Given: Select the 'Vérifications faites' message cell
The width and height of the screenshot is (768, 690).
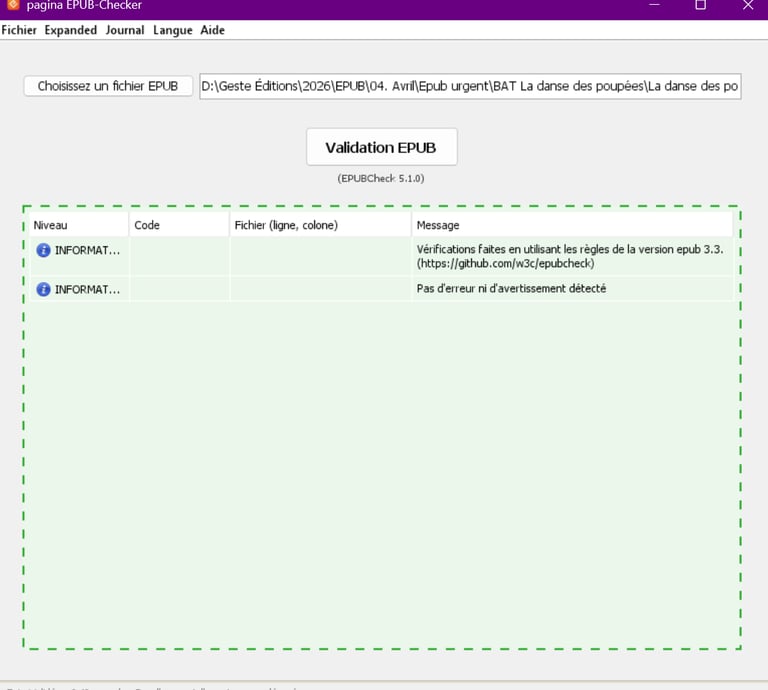Looking at the screenshot, I should pyautogui.click(x=572, y=256).
